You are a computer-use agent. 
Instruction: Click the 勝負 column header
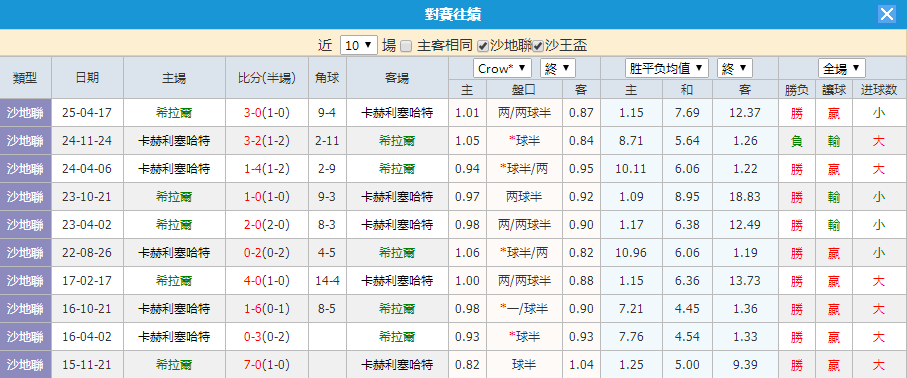[797, 90]
